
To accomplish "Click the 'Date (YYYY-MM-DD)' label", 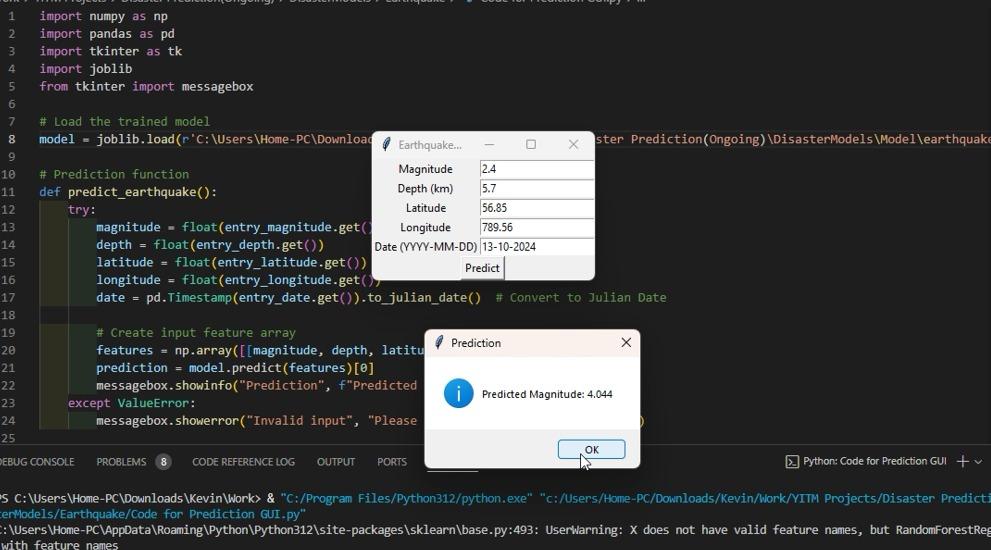I will pos(425,247).
